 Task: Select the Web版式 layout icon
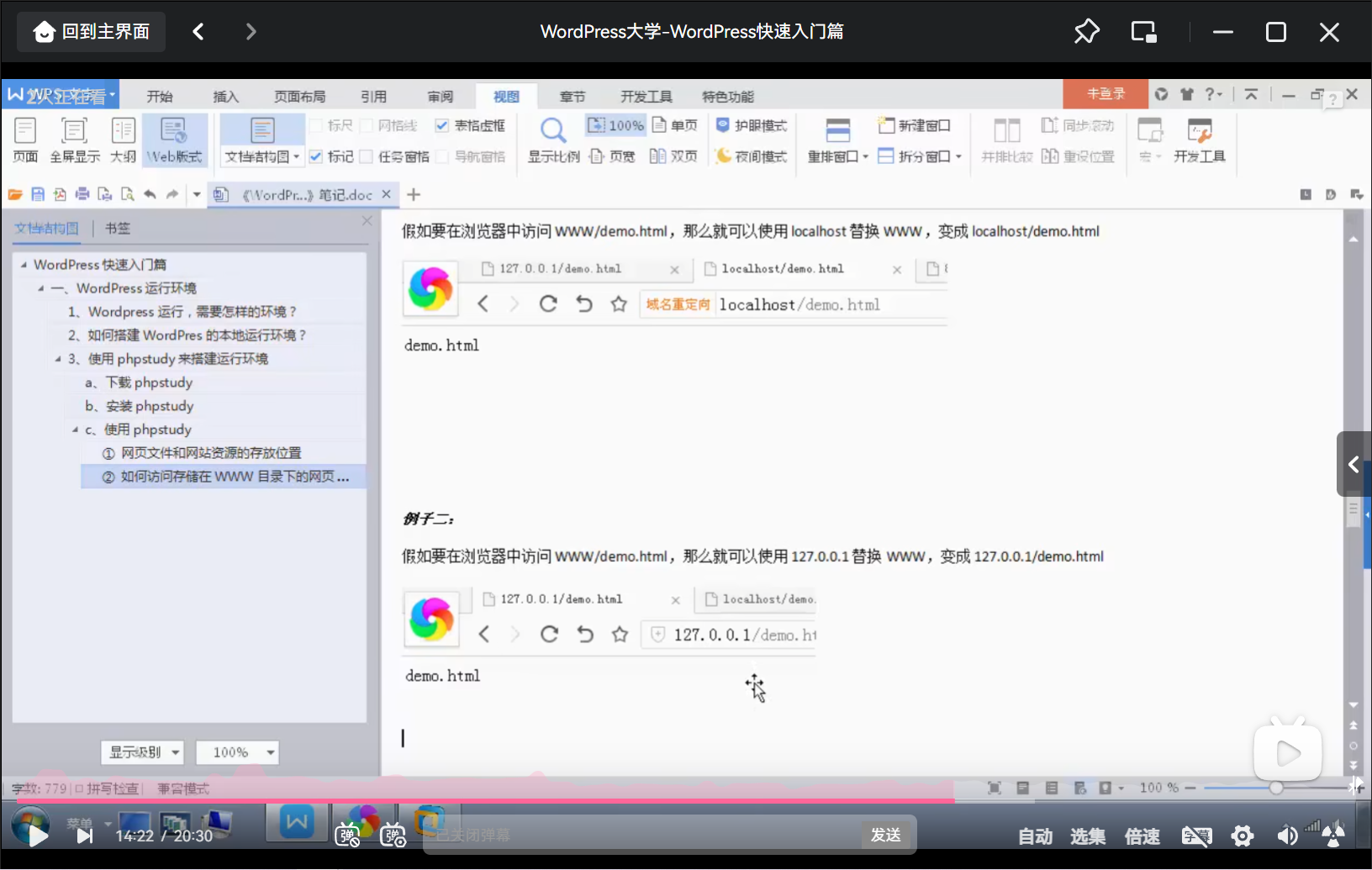(x=175, y=140)
